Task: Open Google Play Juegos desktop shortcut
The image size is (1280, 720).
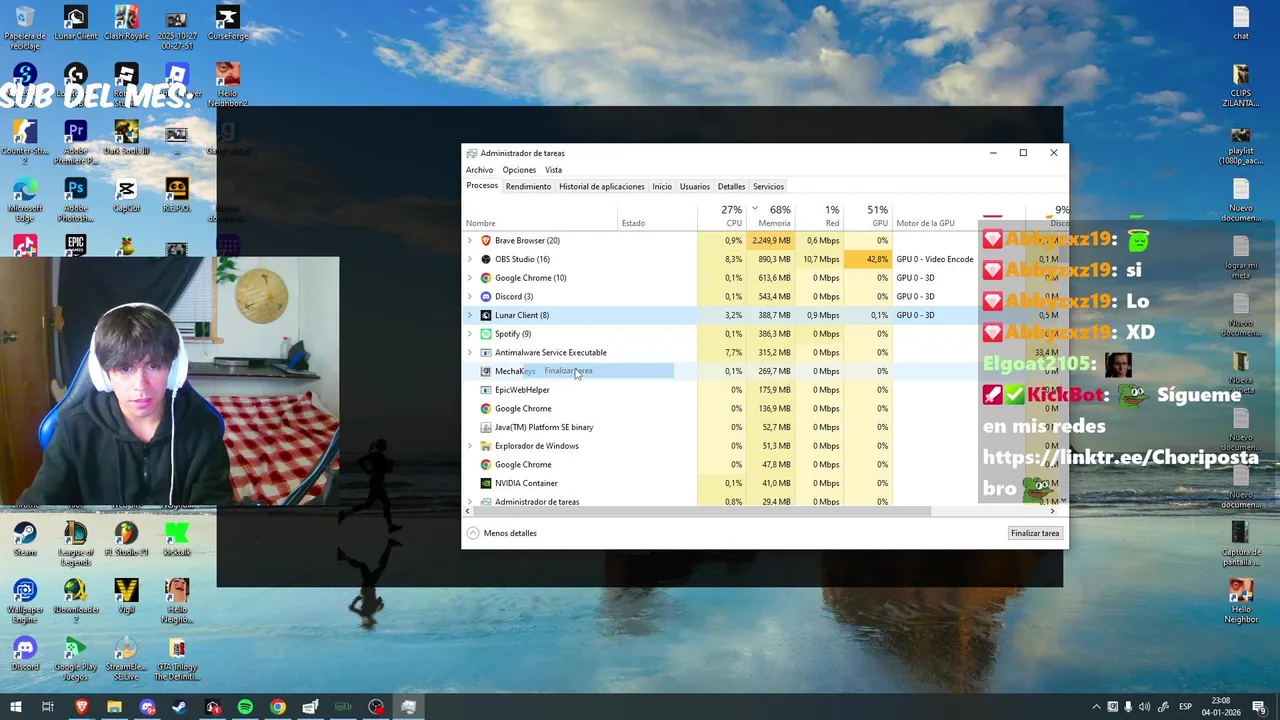Action: [x=75, y=658]
